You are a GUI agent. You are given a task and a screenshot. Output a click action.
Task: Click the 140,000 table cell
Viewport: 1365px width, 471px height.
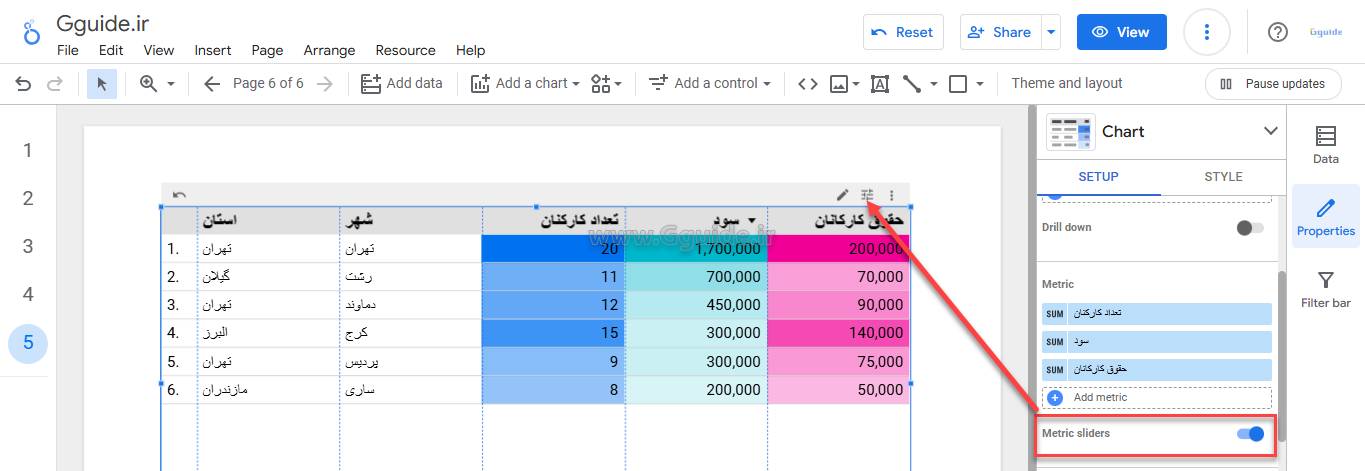[x=839, y=333]
